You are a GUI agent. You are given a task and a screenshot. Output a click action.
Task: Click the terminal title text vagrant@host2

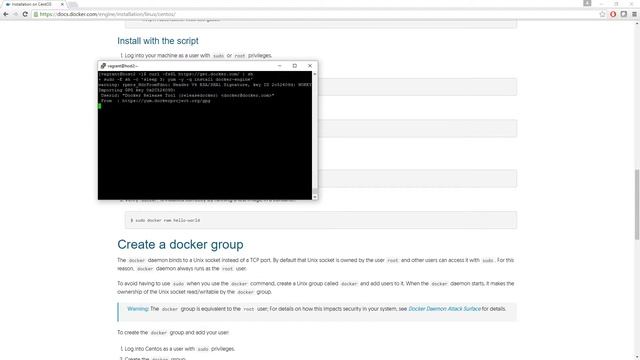[x=123, y=66]
